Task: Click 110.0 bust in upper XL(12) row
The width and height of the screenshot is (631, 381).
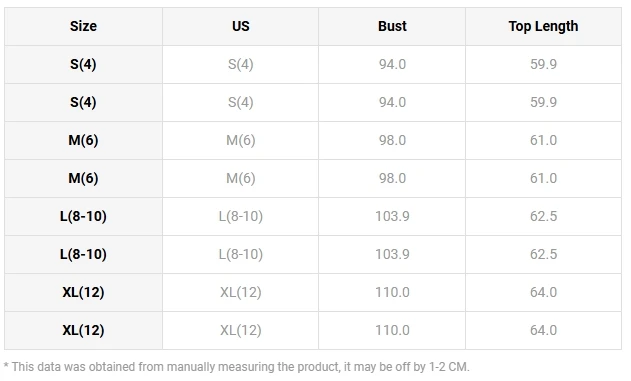Action: pos(392,292)
